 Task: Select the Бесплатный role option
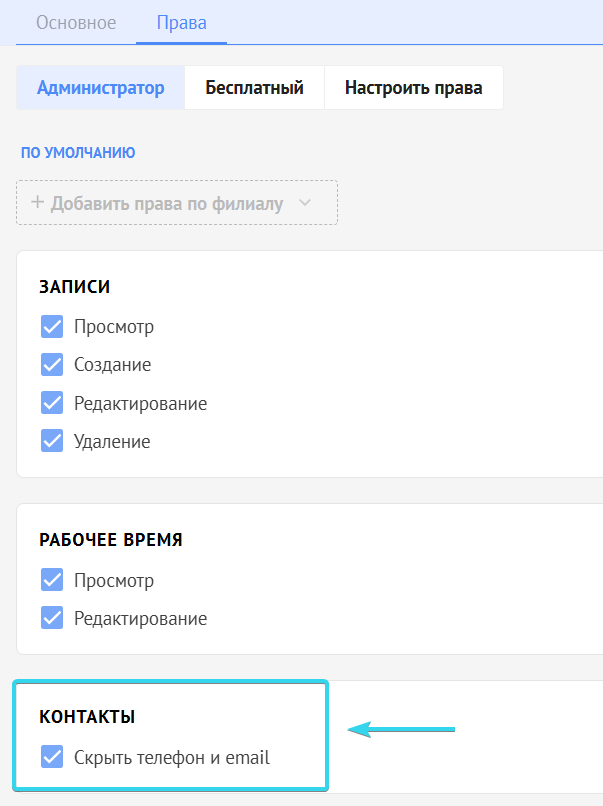(x=254, y=87)
